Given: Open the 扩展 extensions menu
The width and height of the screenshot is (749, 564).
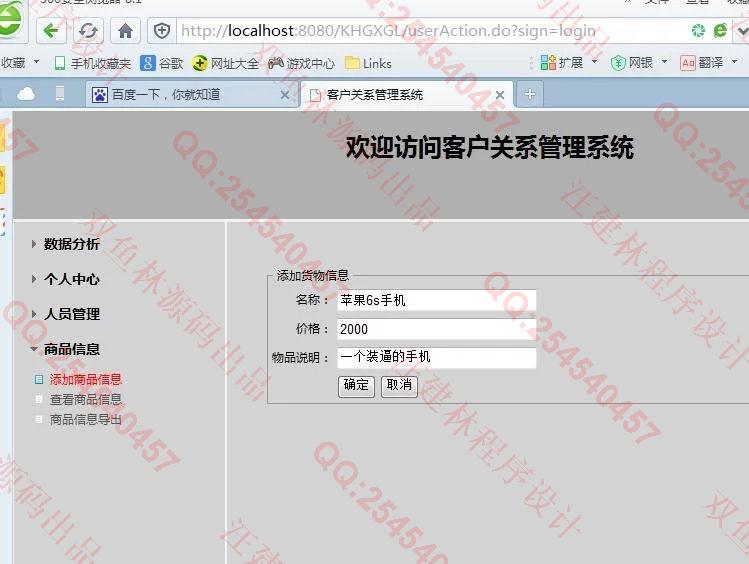Looking at the screenshot, I should click(568, 63).
